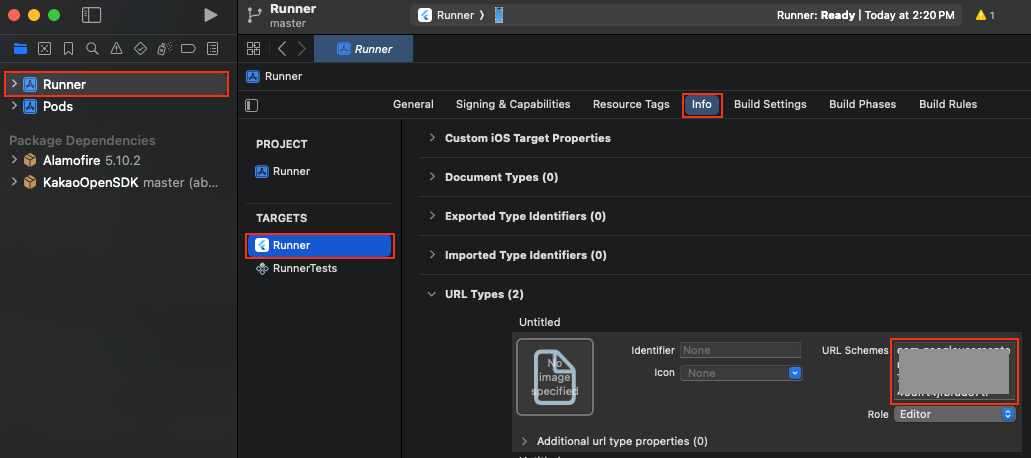1031x458 pixels.
Task: Open the Breakpoint navigator icon
Action: click(188, 48)
